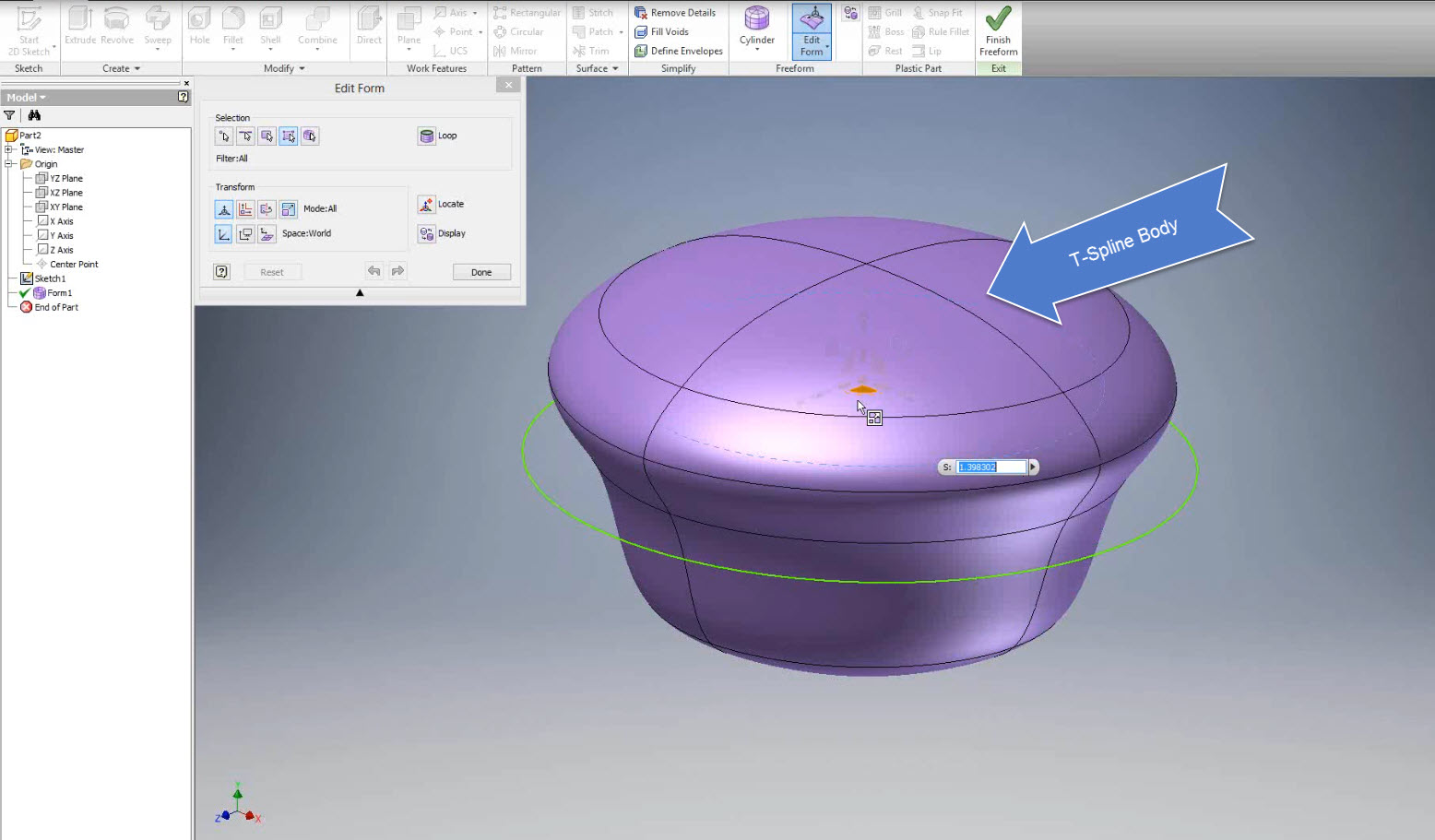
Task: Toggle the World space transform option
Action: [x=223, y=234]
